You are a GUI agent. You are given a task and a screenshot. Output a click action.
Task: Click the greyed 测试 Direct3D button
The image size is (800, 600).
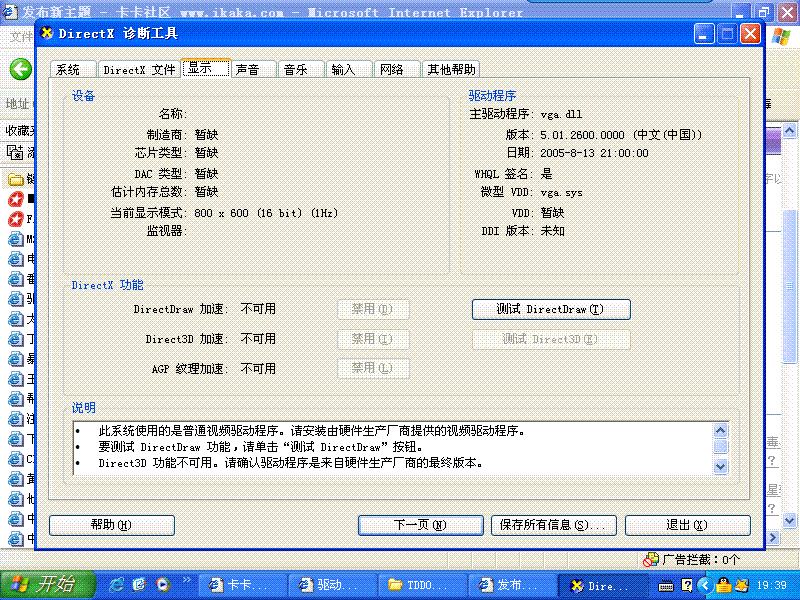coord(551,339)
